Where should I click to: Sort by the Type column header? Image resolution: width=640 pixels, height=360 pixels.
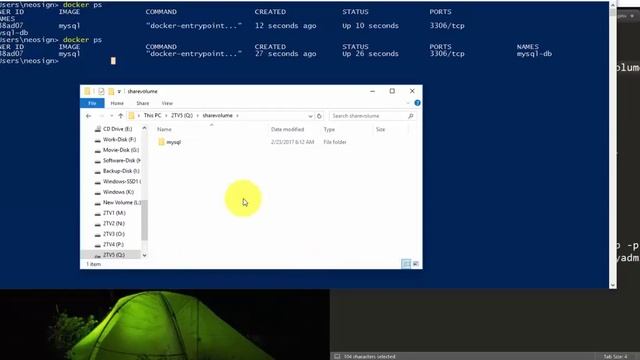pos(329,129)
